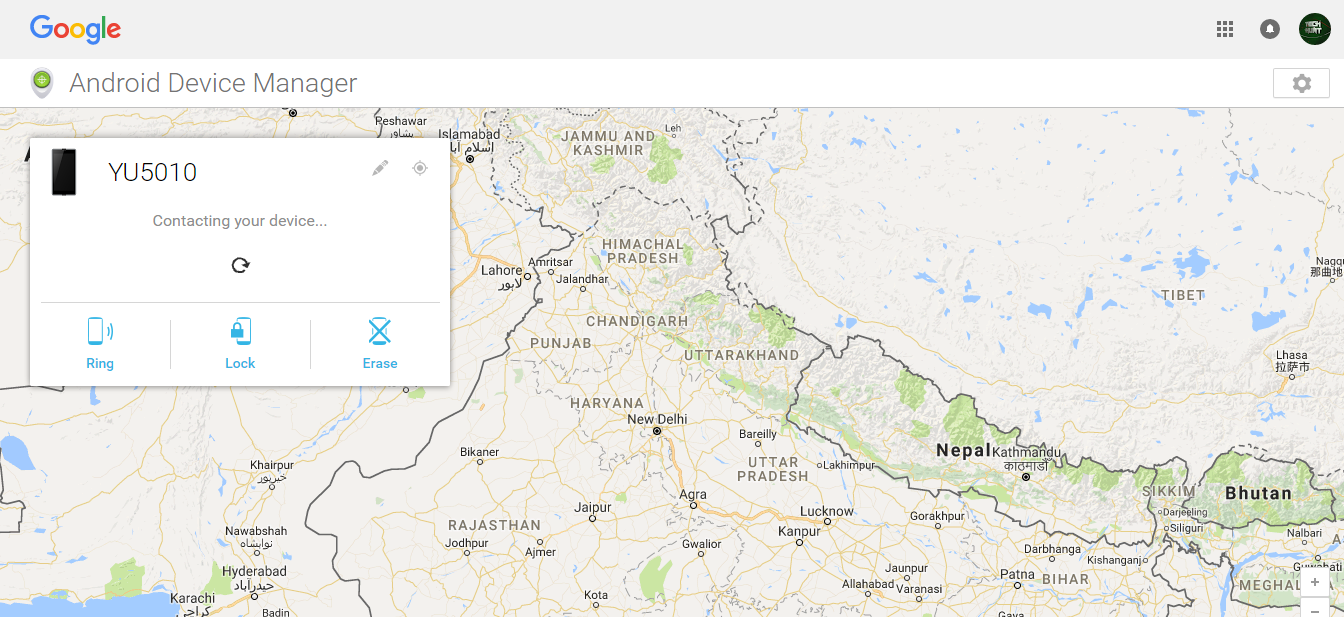Ring the YU5010 device
The image size is (1344, 617).
tap(100, 344)
